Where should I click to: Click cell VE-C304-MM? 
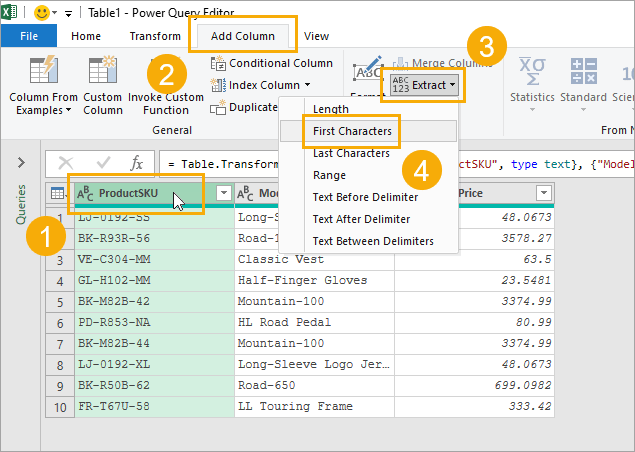154,259
